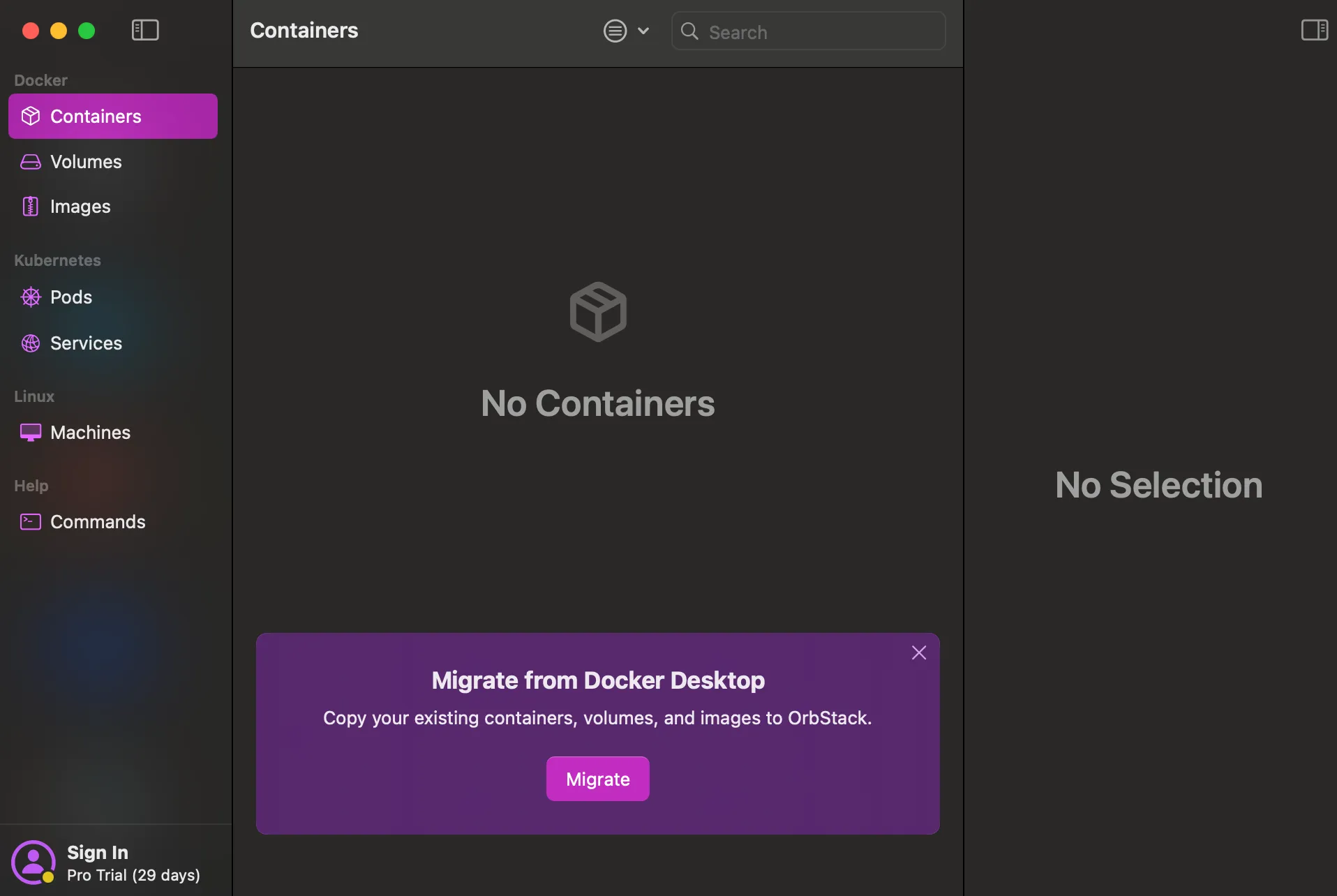Click the Services globe icon
Viewport: 1337px width, 896px height.
pyautogui.click(x=31, y=343)
